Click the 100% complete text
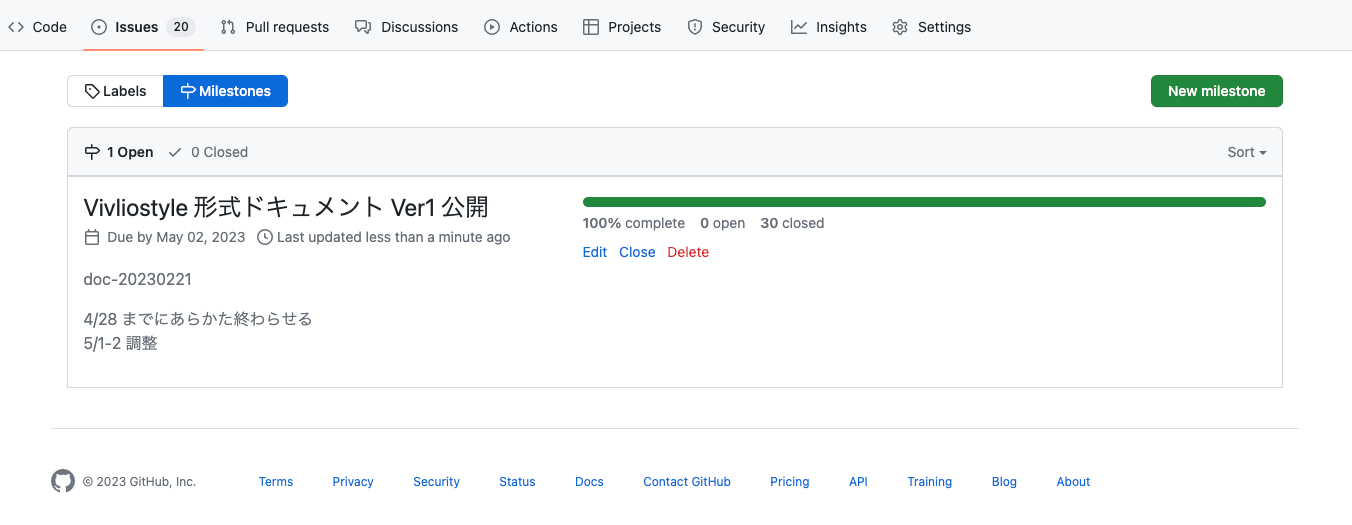Image resolution: width=1352 pixels, height=525 pixels. (634, 223)
